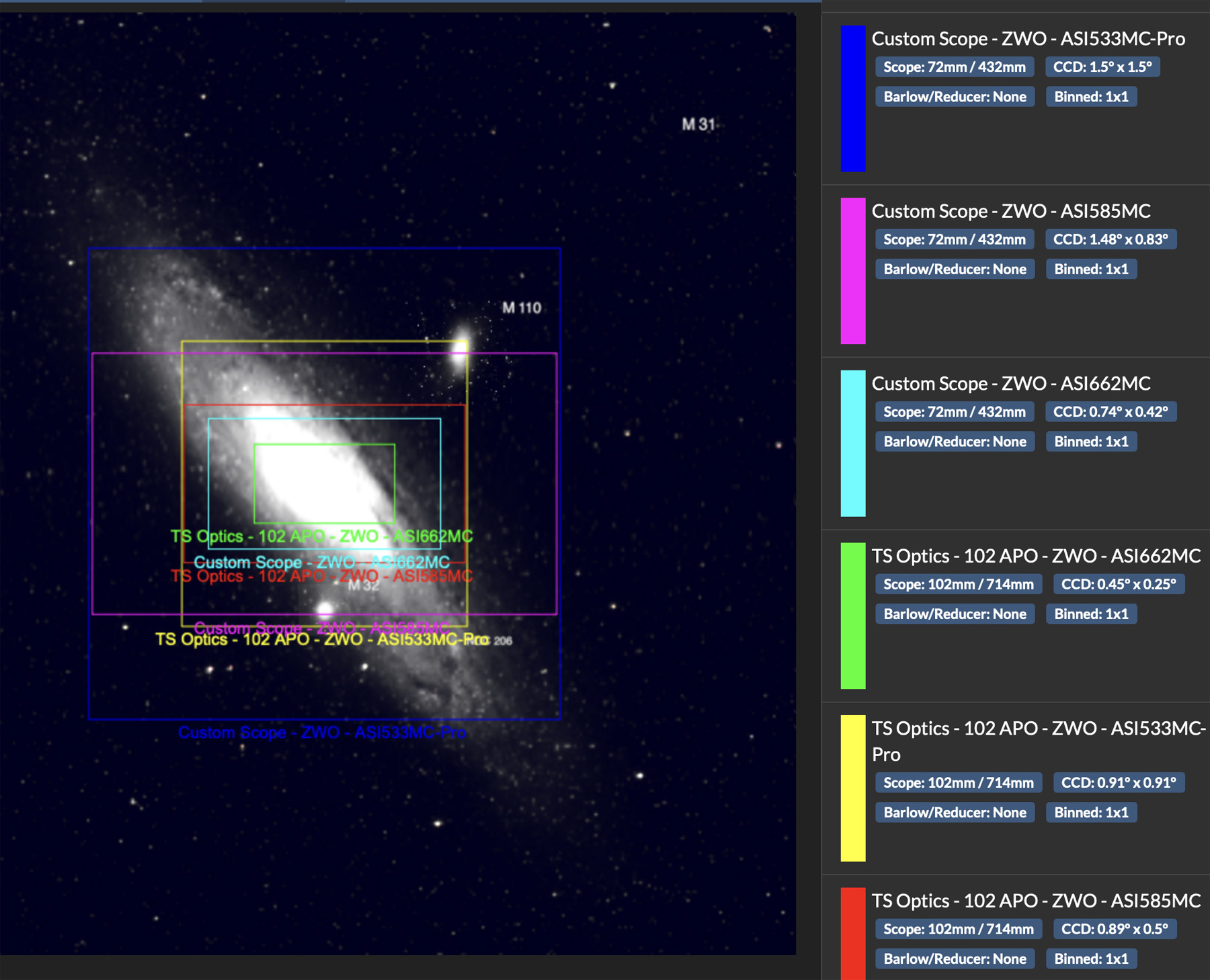Click the CCD: 0.45° x 0.25° badge

[1119, 584]
